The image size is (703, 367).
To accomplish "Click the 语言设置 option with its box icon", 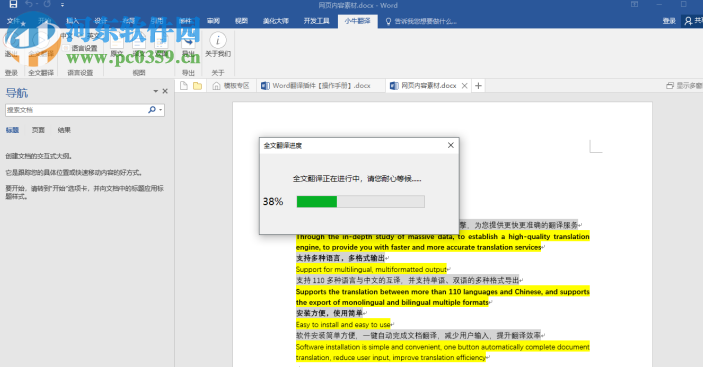I will pyautogui.click(x=80, y=48).
